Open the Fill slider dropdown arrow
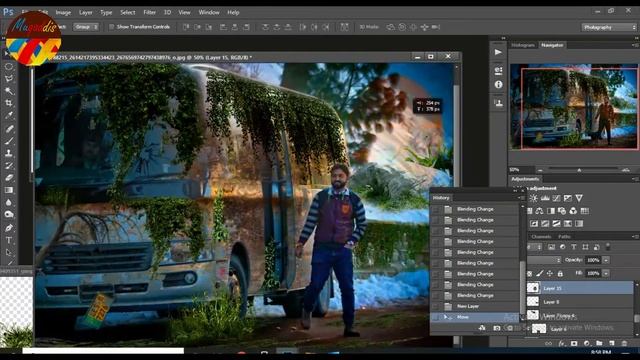Viewport: 640px width, 360px height. coord(606,273)
